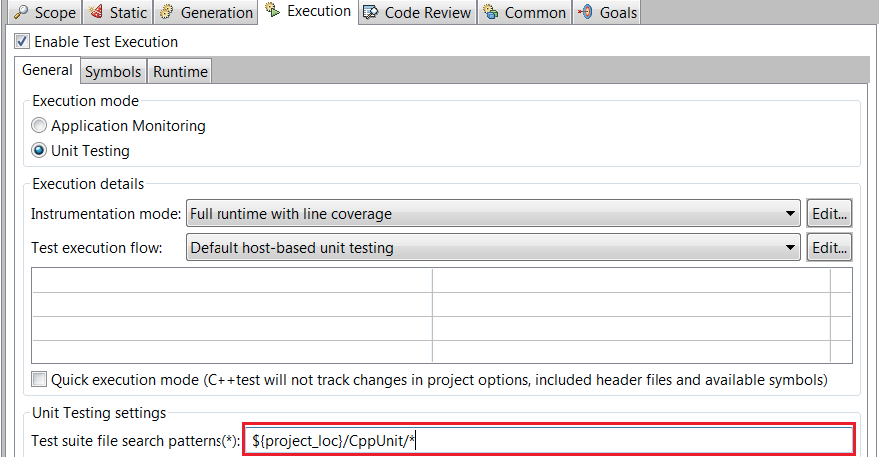Viewport: 879px width, 457px height.
Task: Click the Common tab icon
Action: pyautogui.click(x=491, y=12)
